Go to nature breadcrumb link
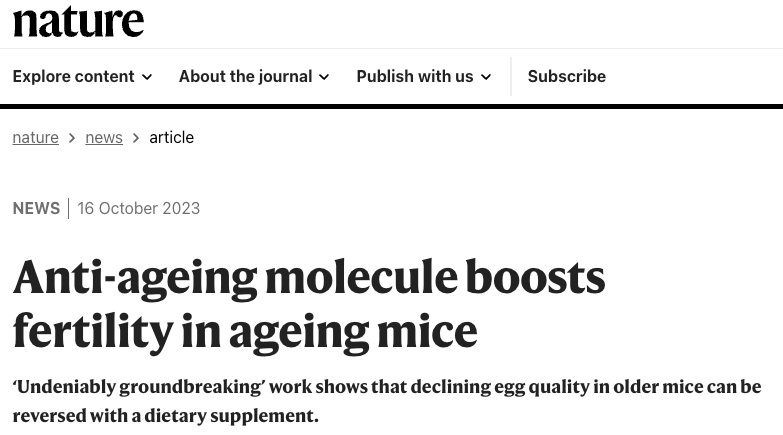 click(35, 137)
